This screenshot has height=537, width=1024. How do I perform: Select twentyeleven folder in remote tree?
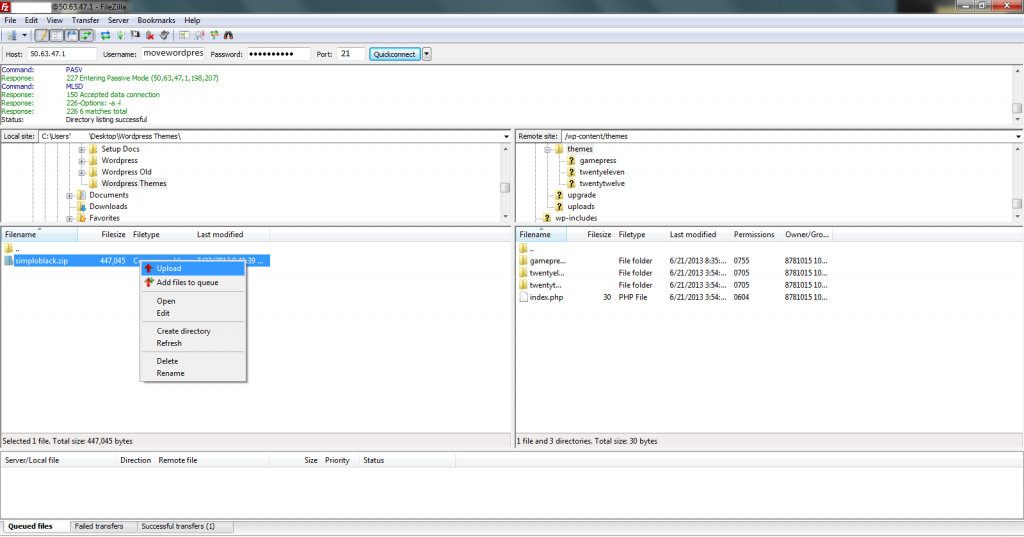click(x=601, y=172)
